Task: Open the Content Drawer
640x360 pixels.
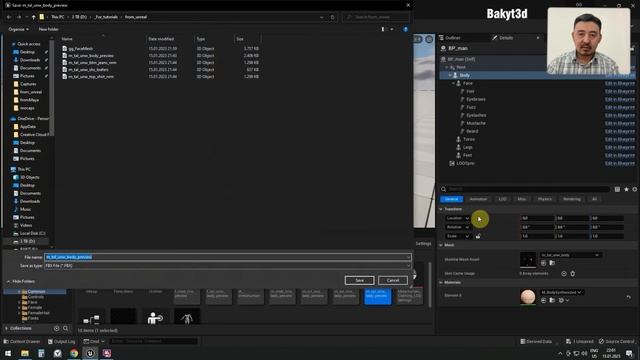Action: click(22, 342)
